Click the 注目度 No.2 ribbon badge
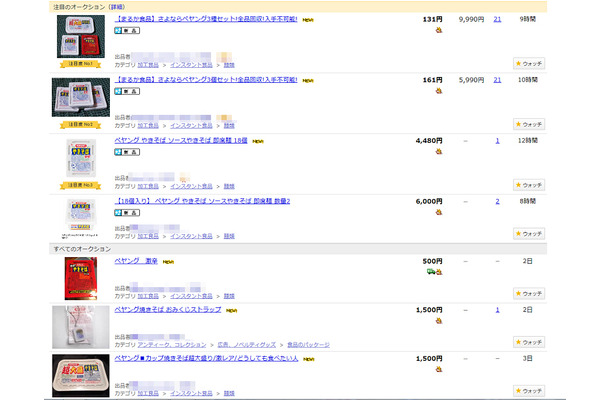The height and width of the screenshot is (400, 610). tap(81, 125)
